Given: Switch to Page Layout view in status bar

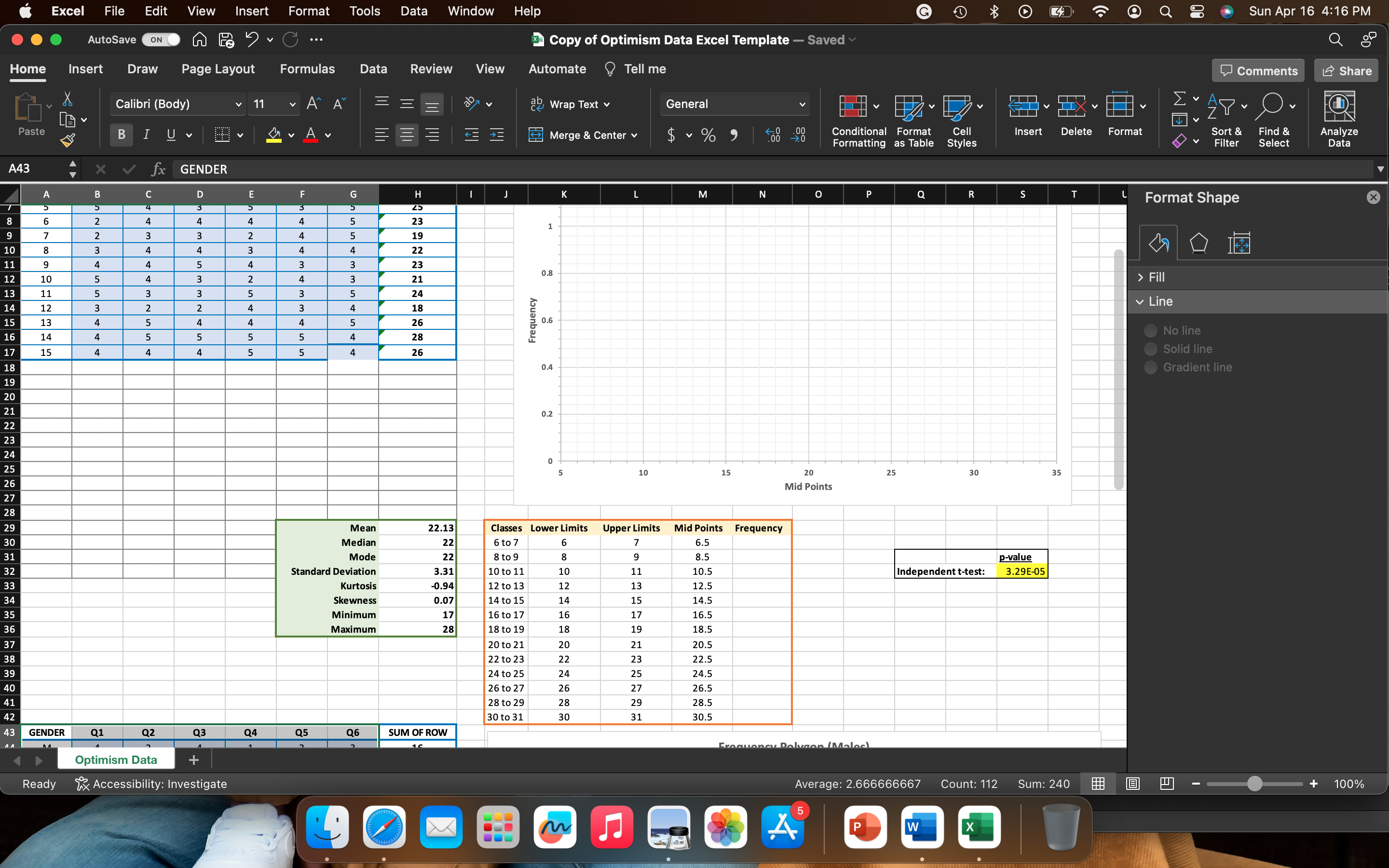Looking at the screenshot, I should coord(1132,784).
